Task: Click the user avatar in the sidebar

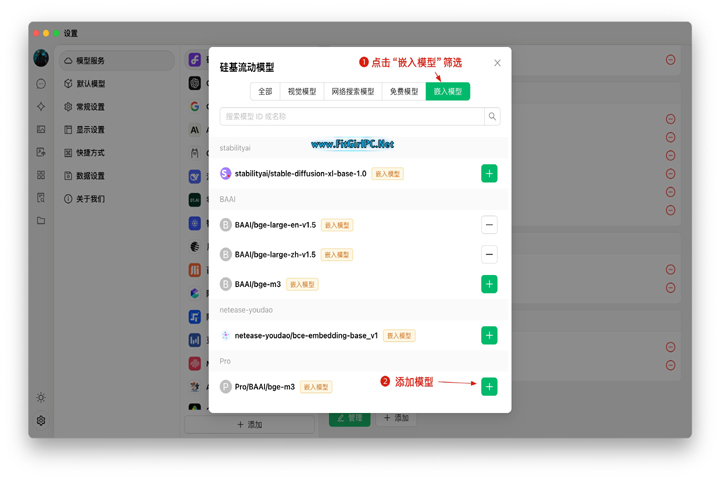Action: click(41, 60)
